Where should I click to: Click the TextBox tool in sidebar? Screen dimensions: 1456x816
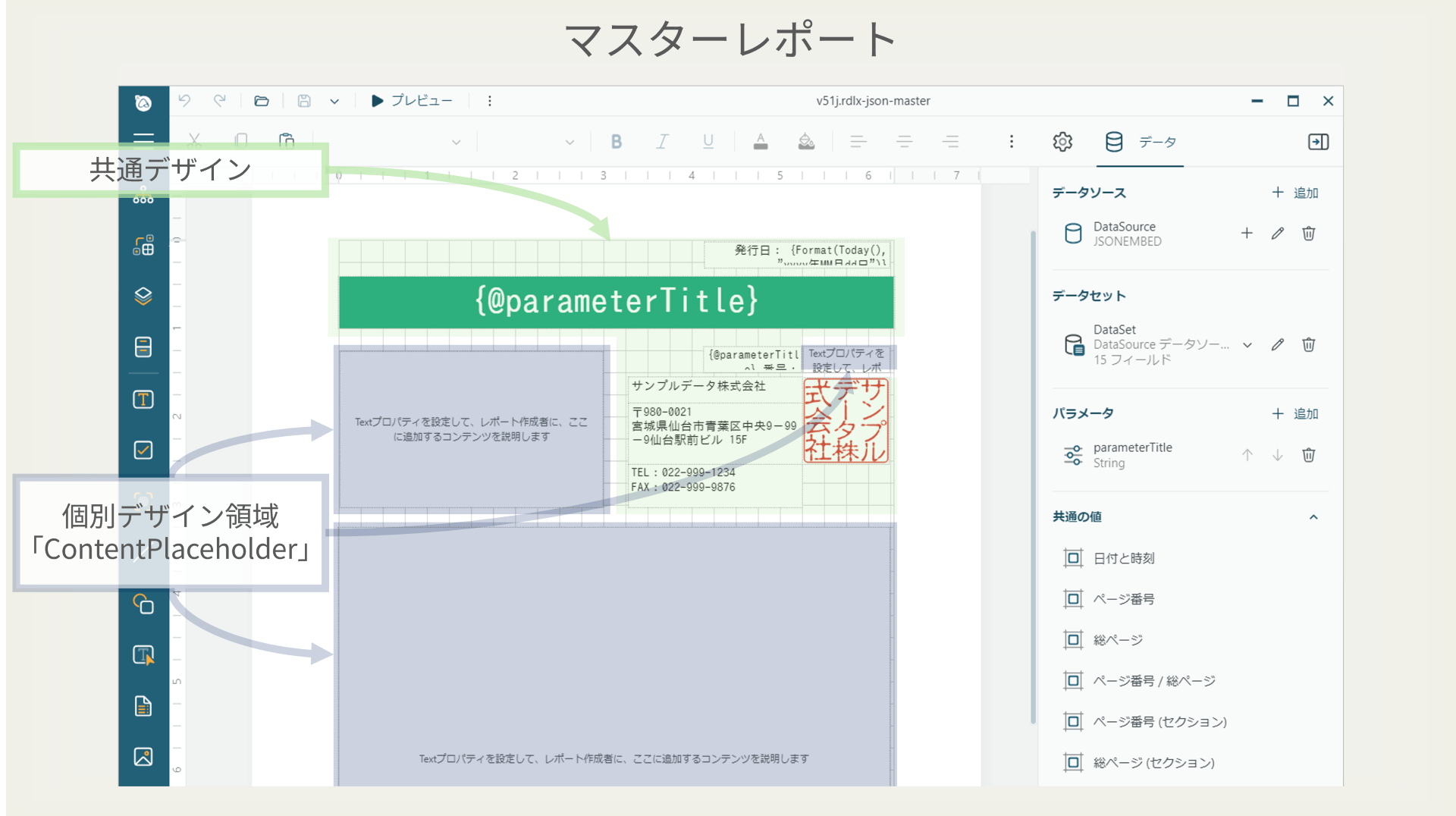143,400
